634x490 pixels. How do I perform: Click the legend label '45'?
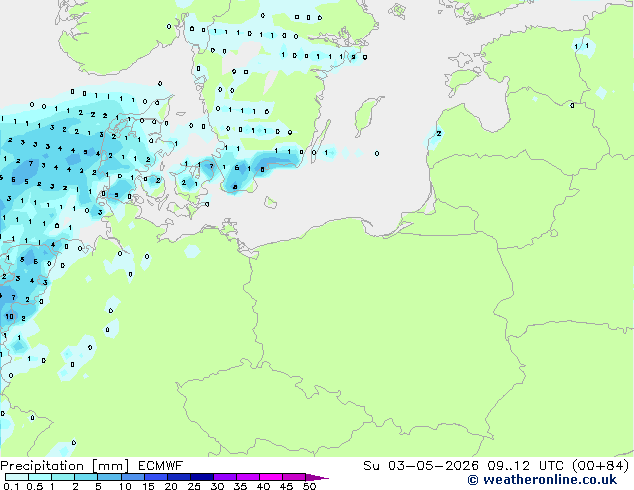(286, 486)
